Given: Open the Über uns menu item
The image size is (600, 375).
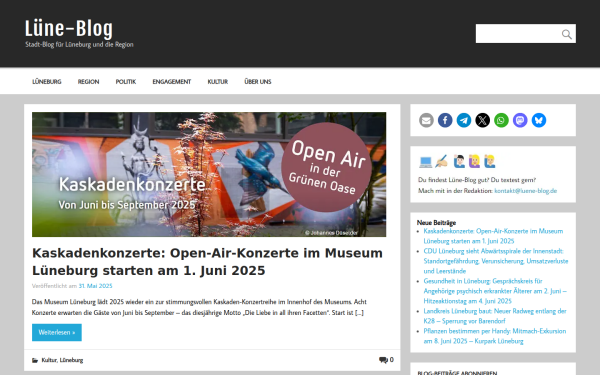Looking at the screenshot, I should click(x=258, y=82).
